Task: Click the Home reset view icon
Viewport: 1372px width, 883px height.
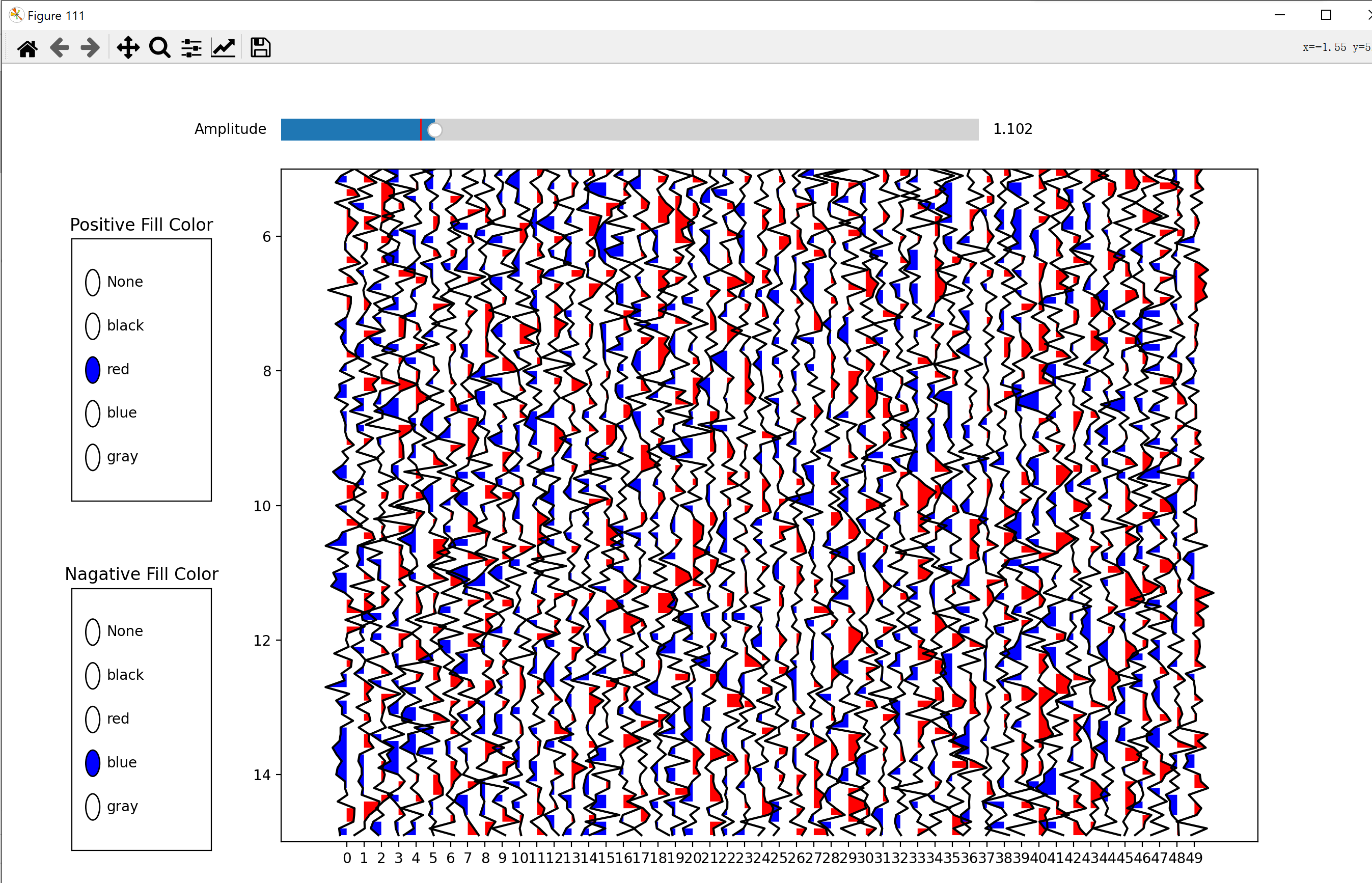Action: tap(27, 47)
